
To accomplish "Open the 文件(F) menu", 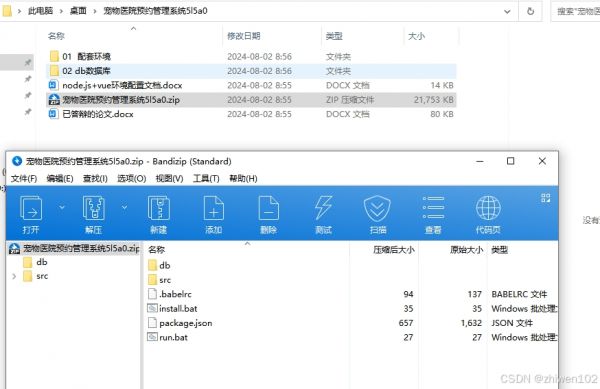I will pos(24,179).
